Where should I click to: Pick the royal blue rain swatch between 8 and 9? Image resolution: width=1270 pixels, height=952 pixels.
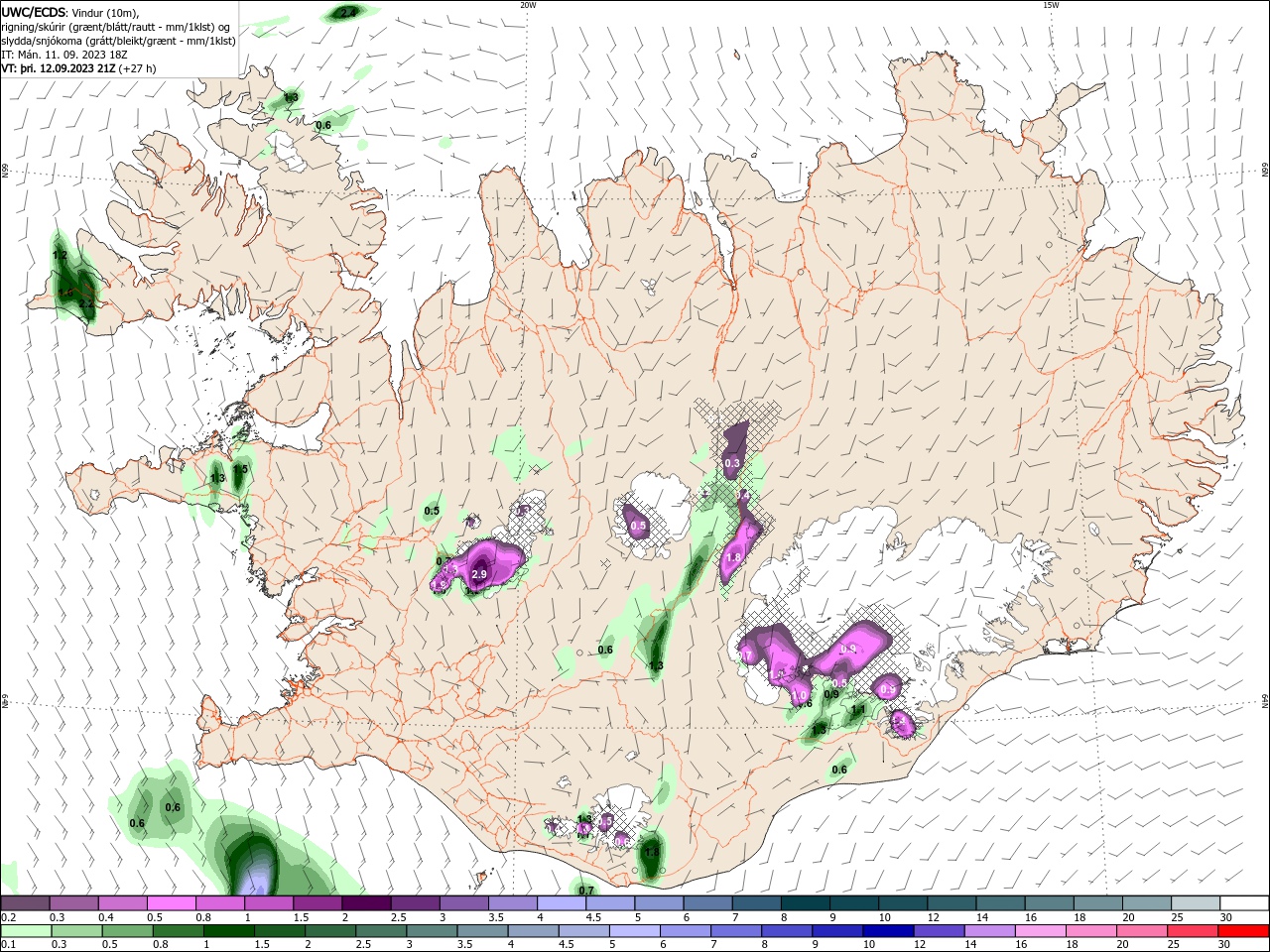tap(788, 931)
